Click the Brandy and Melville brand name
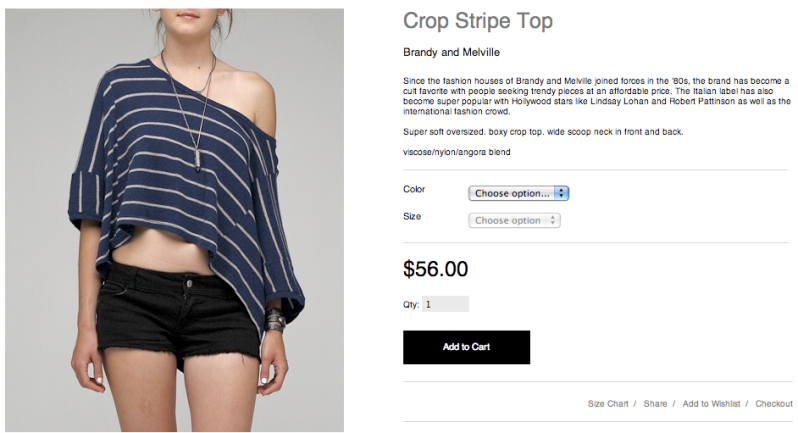The image size is (798, 433). pos(451,52)
